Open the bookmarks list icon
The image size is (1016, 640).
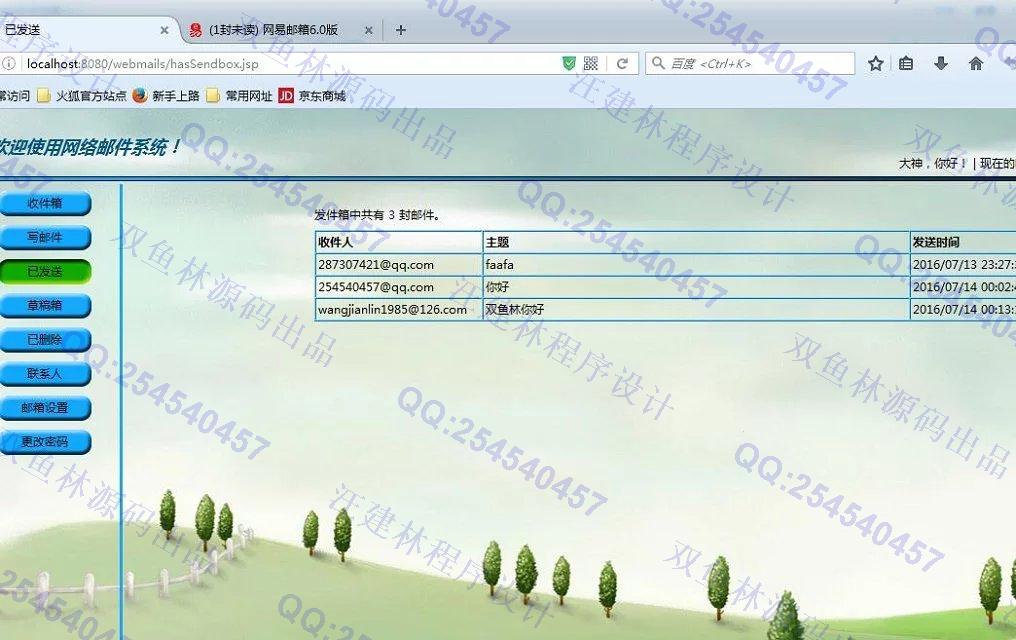(906, 63)
